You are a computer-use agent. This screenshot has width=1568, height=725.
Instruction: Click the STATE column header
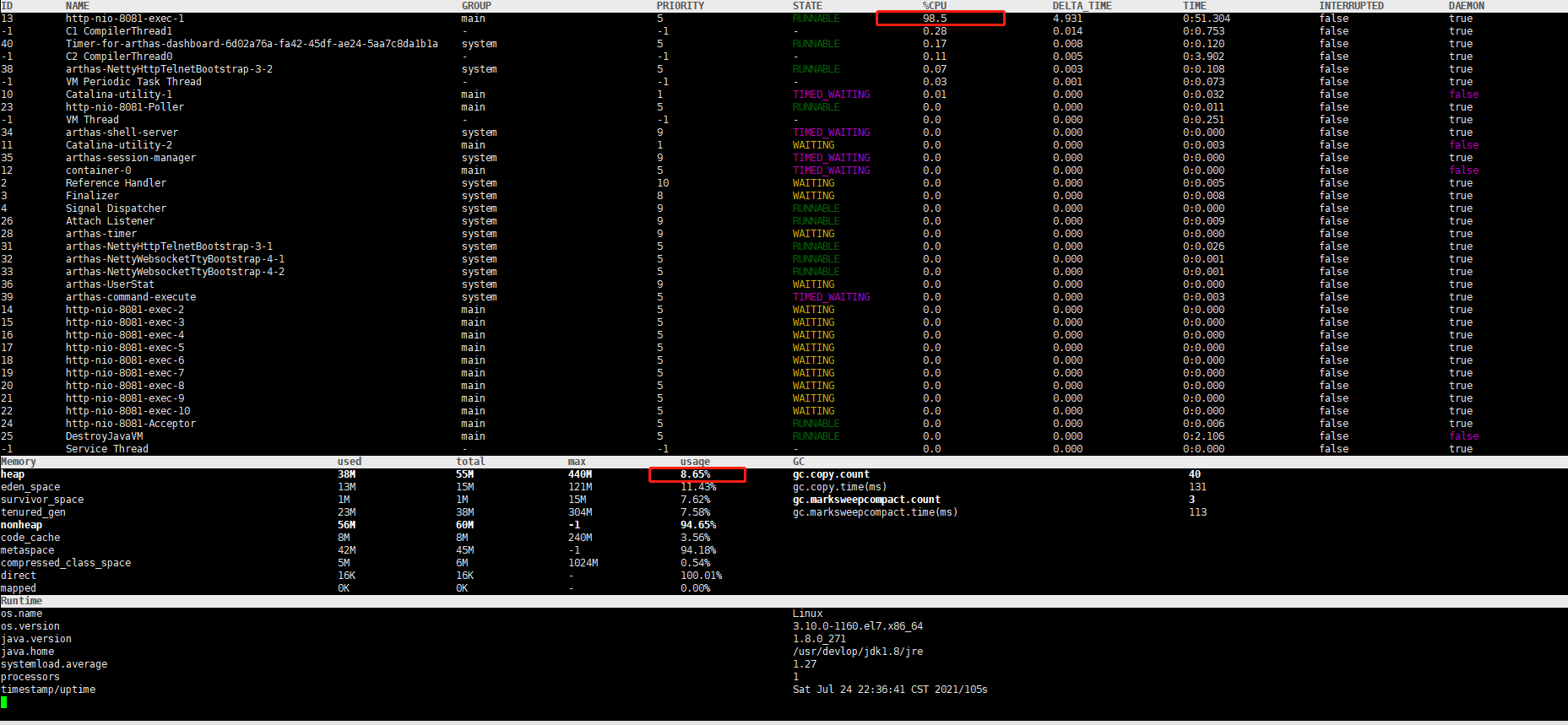(x=807, y=6)
